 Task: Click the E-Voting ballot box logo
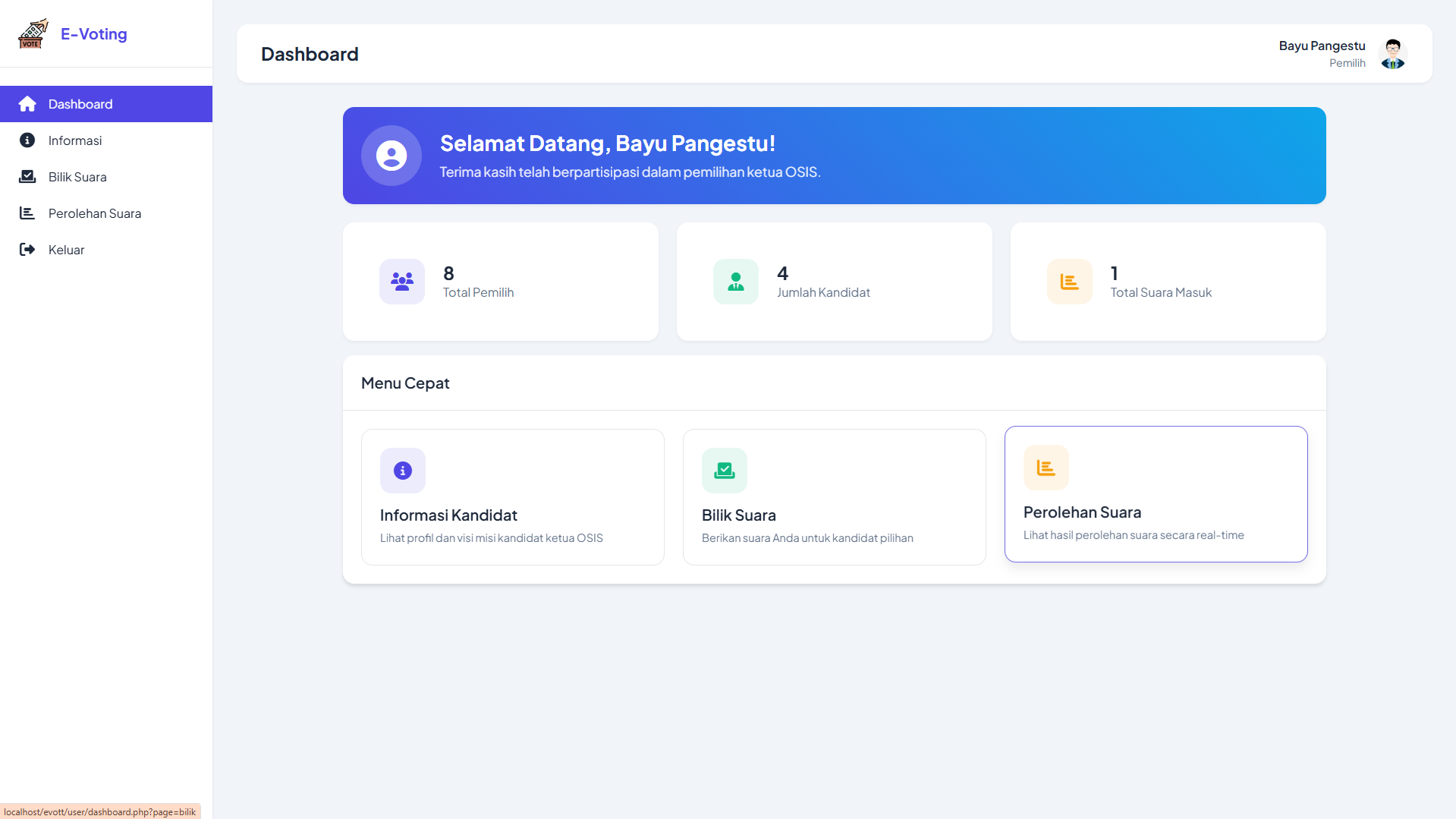[33, 33]
